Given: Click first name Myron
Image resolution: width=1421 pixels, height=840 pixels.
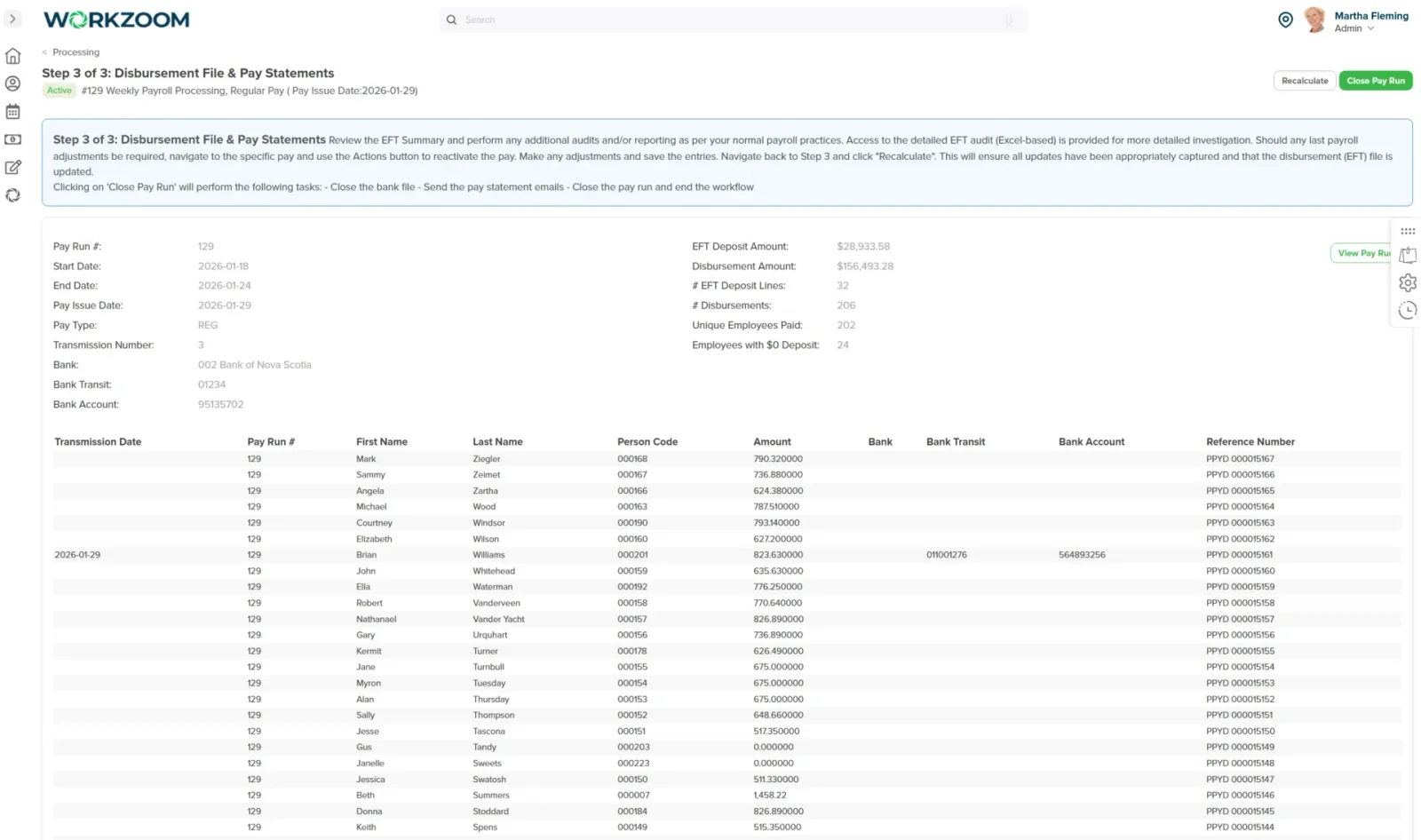Looking at the screenshot, I should pos(369,683).
